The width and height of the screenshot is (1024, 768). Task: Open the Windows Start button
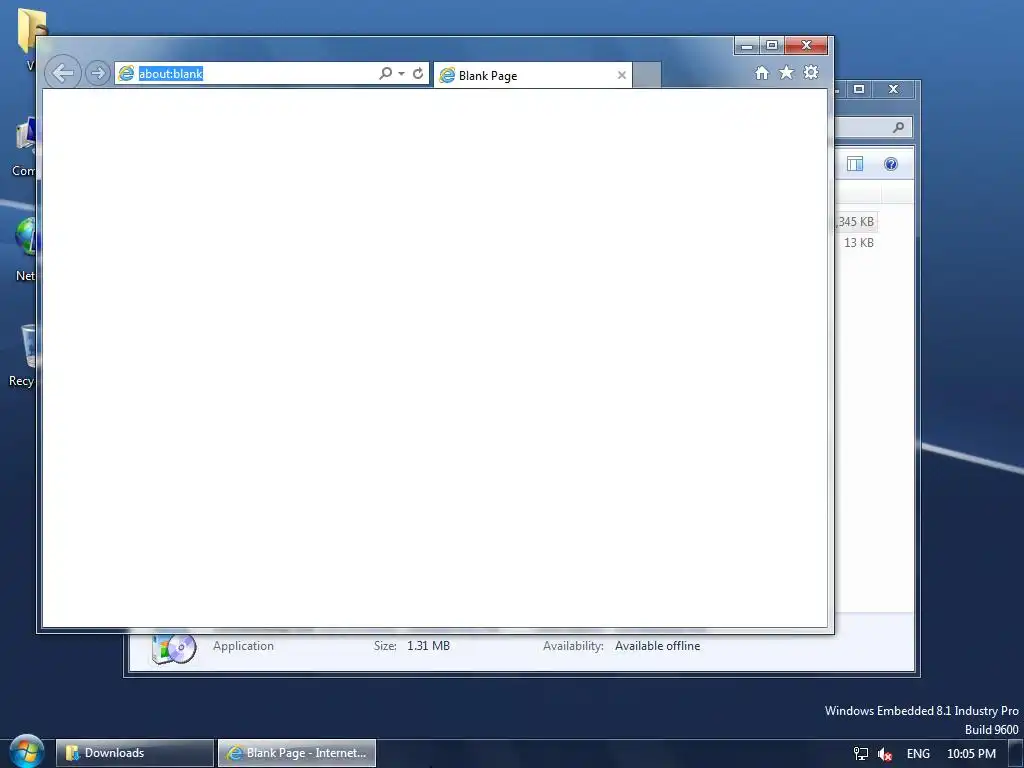click(27, 752)
